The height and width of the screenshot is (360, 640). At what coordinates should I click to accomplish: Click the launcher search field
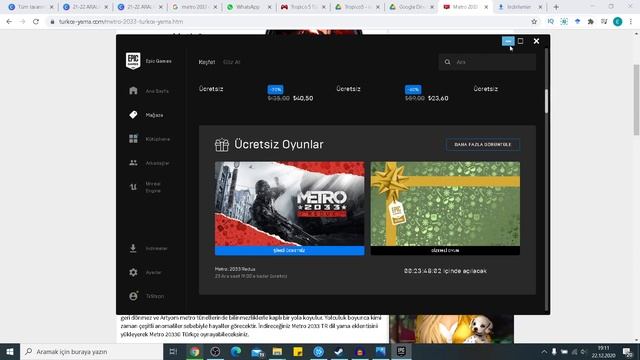click(x=487, y=62)
